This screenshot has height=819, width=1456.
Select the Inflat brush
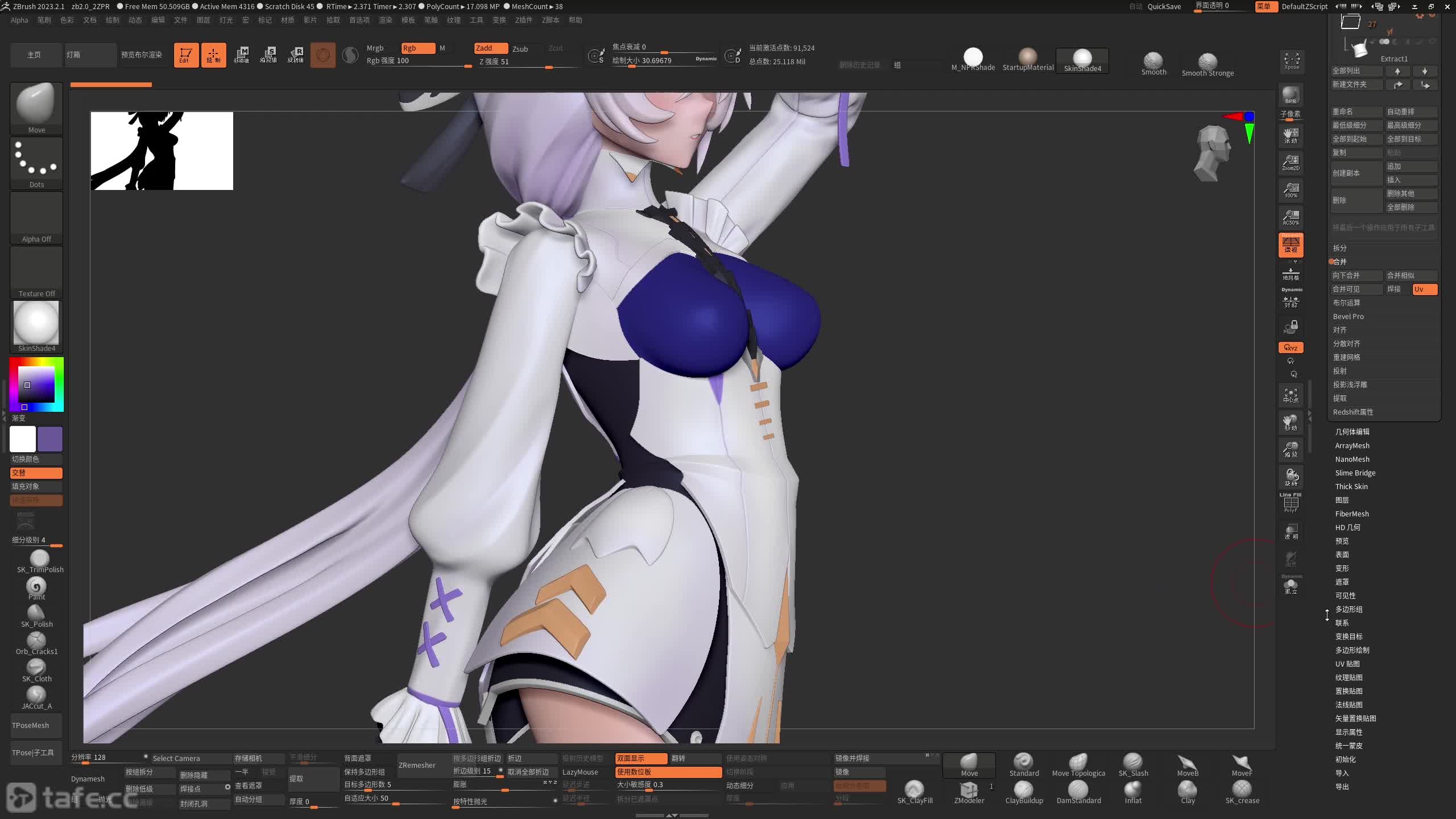[x=1133, y=792]
